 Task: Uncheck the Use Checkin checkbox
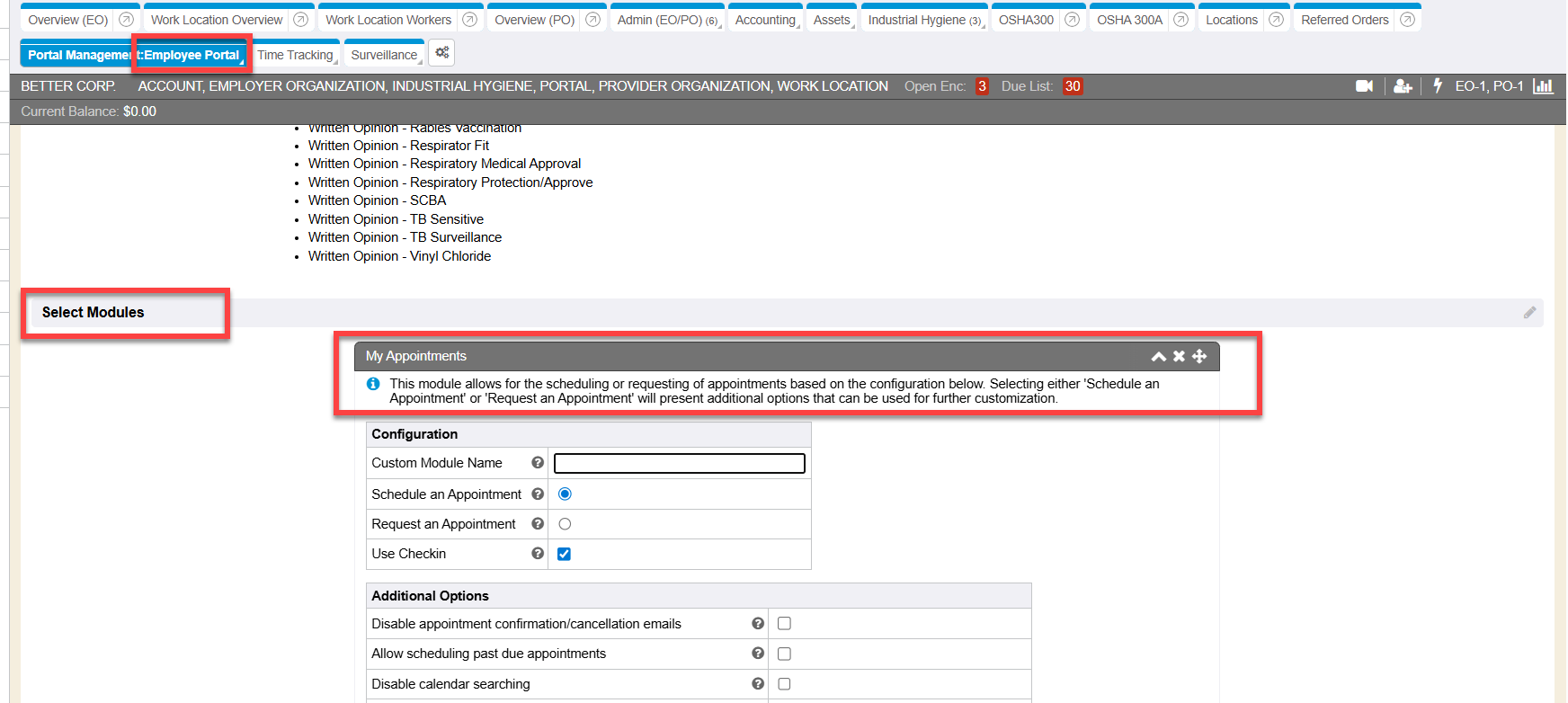(x=564, y=554)
